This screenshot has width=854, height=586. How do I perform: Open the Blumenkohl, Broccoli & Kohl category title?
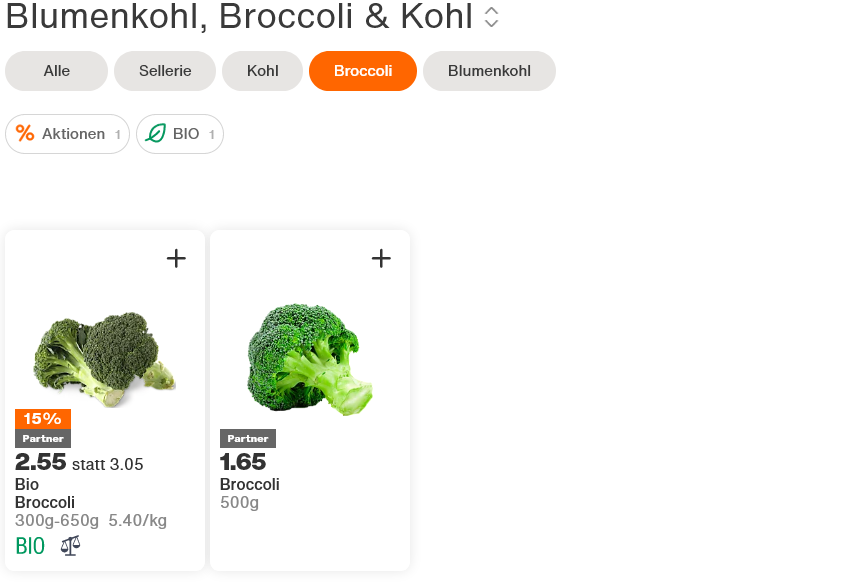point(239,17)
